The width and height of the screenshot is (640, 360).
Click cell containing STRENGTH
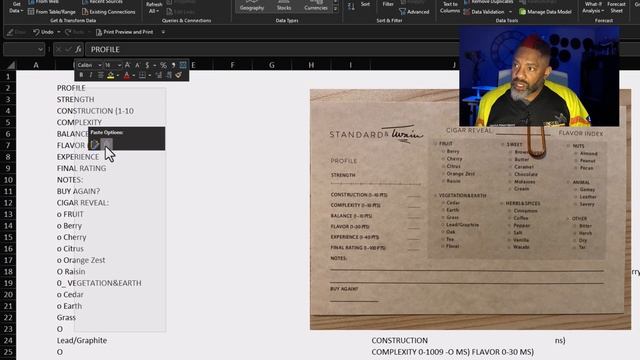[76, 99]
